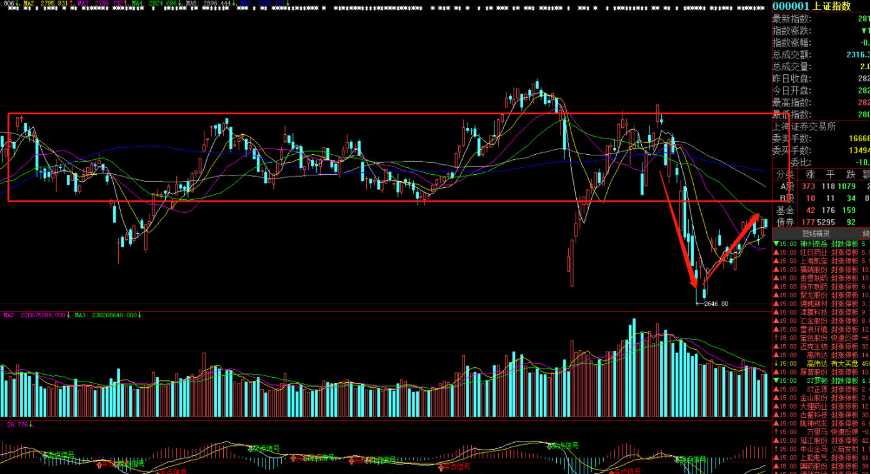The width and height of the screenshot is (871, 474).
Task: Click the red downward arrow annotation
Action: click(x=678, y=227)
